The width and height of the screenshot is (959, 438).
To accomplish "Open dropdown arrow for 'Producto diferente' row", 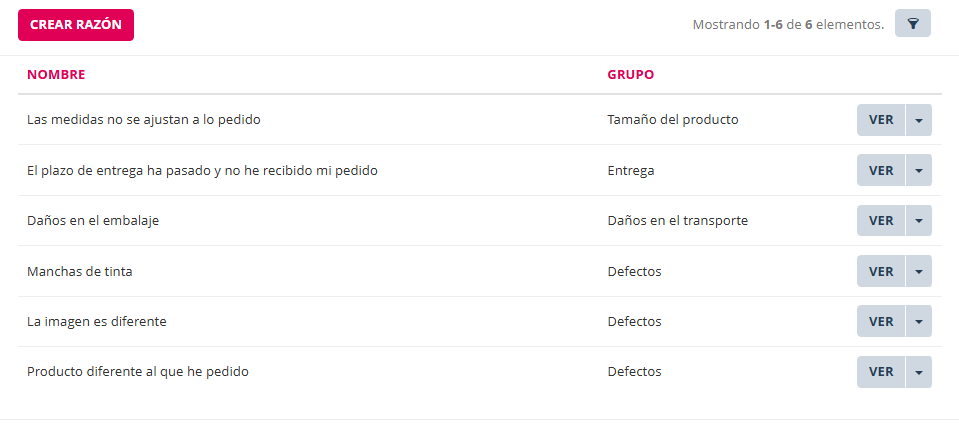I will [919, 372].
